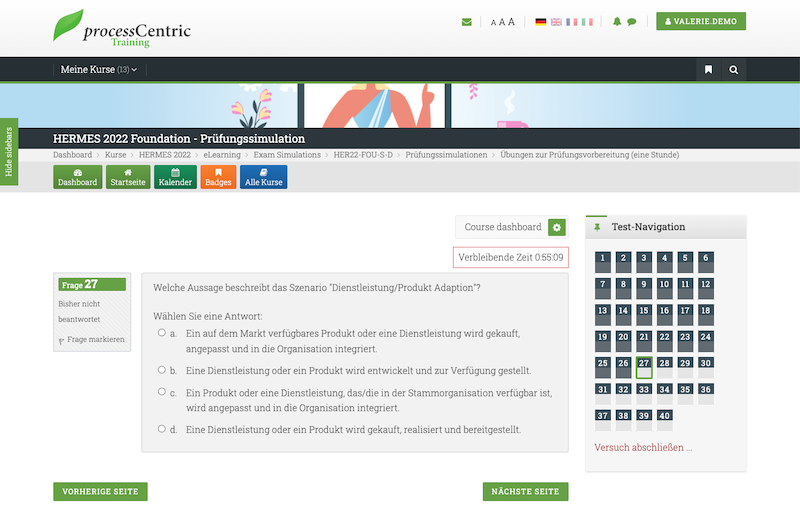The height and width of the screenshot is (508, 800).
Task: Jump to question 26 in Test-Navigation
Action: point(623,367)
